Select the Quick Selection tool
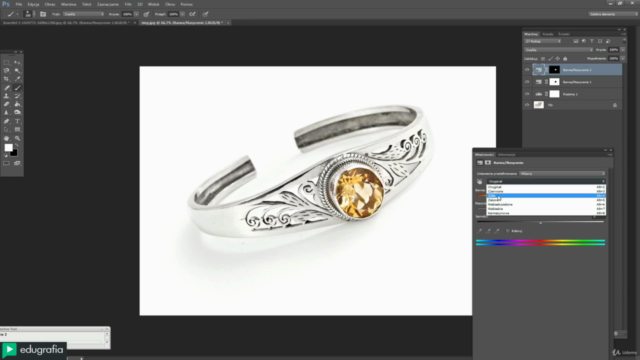Screen dimensions: 640x360 point(17,71)
